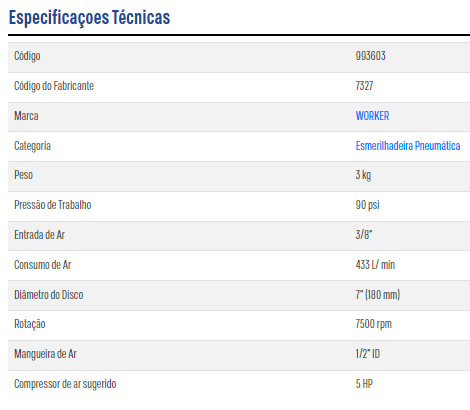Select the manufacturer code 7327
This screenshot has height=410, width=470.
(x=364, y=86)
